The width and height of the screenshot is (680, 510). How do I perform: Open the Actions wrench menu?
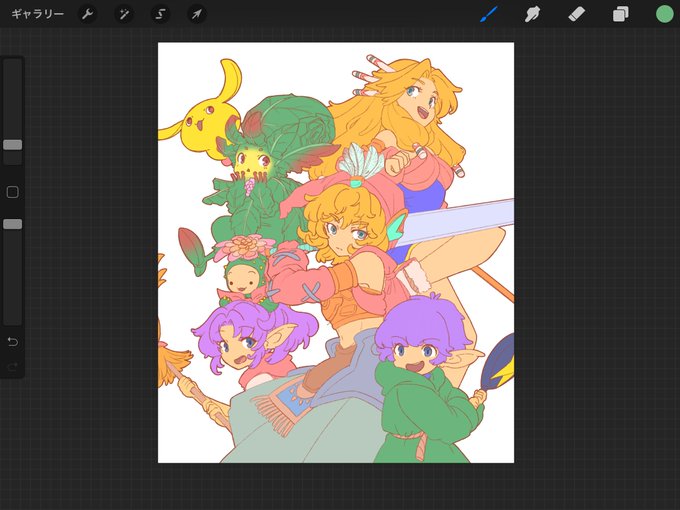click(x=87, y=14)
